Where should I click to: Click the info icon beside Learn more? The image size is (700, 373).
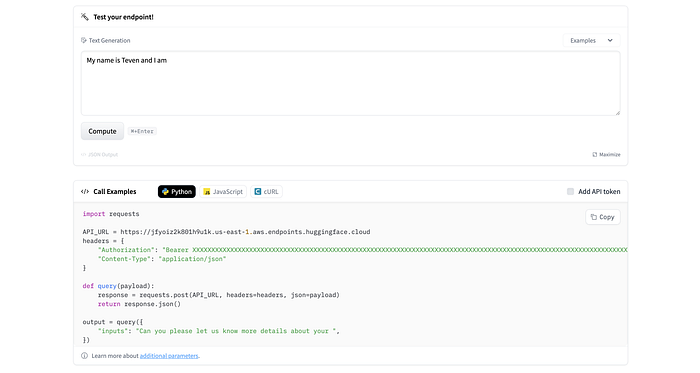coord(84,356)
